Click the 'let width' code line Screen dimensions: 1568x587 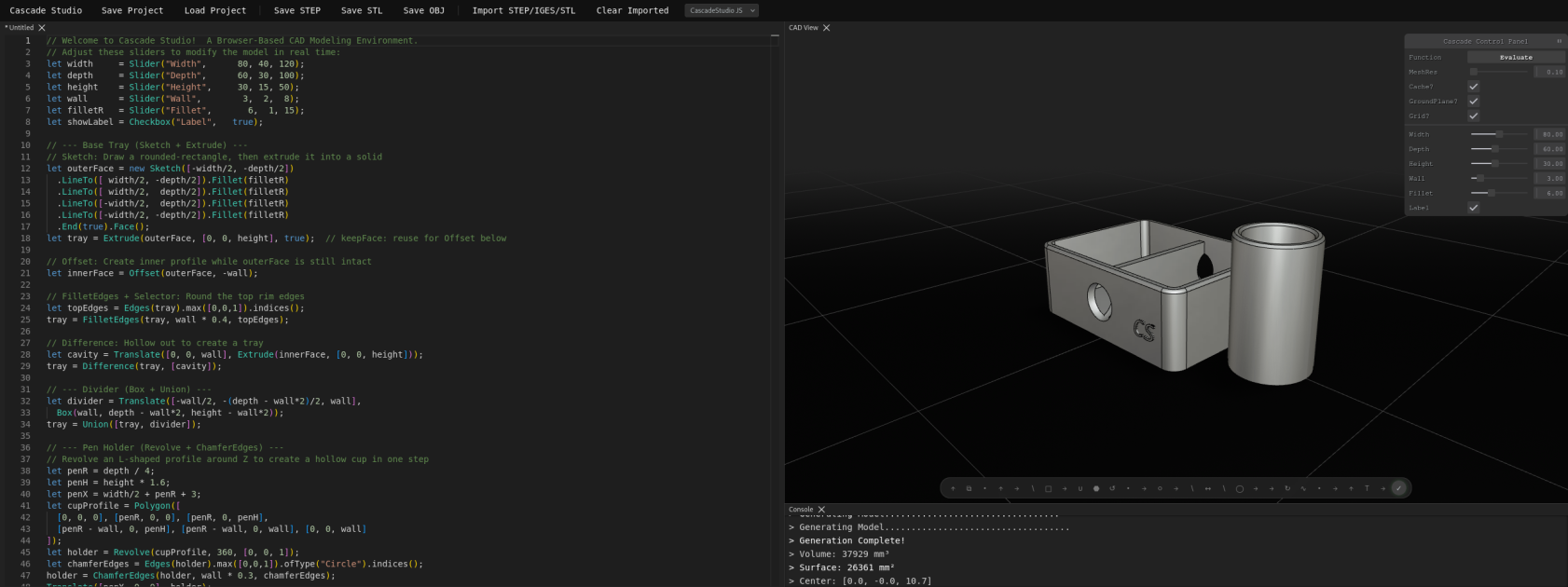coord(175,63)
